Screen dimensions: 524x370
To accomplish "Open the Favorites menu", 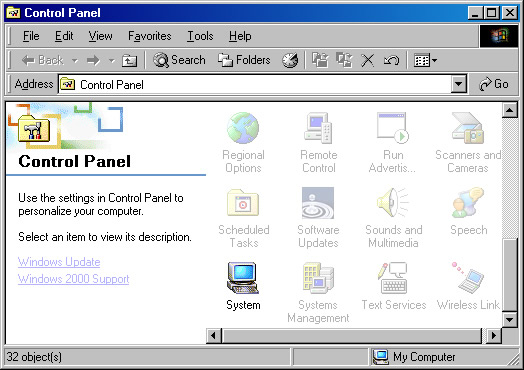I will pos(150,36).
